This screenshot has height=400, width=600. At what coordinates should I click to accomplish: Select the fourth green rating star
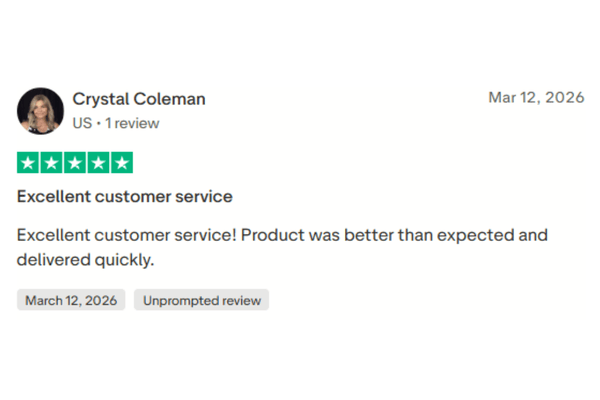pyautogui.click(x=98, y=163)
